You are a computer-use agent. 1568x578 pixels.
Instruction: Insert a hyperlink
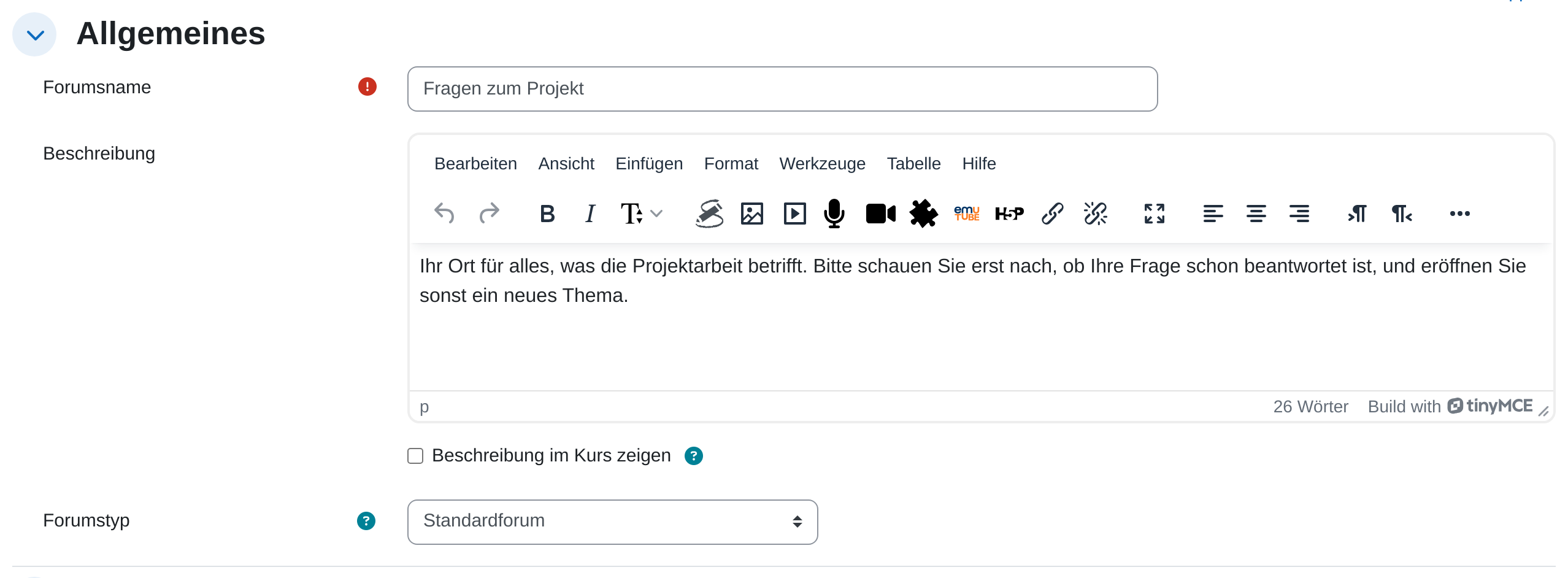click(1053, 214)
